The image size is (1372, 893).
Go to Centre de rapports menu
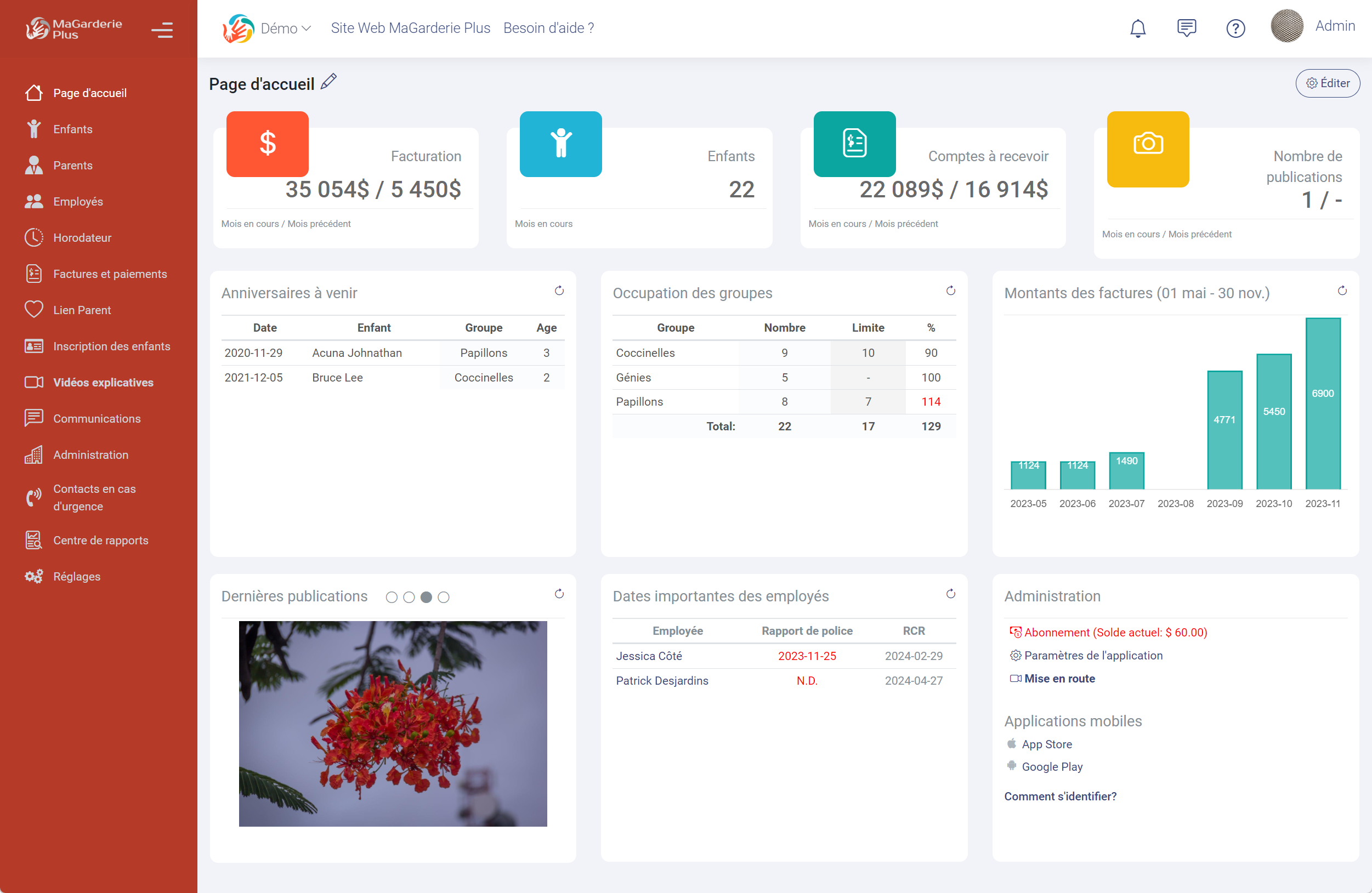pyautogui.click(x=100, y=541)
